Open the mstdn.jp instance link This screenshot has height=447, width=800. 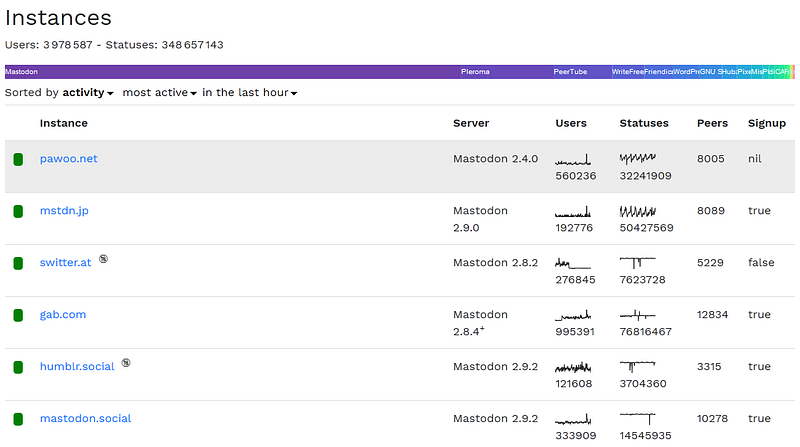pyautogui.click(x=64, y=211)
